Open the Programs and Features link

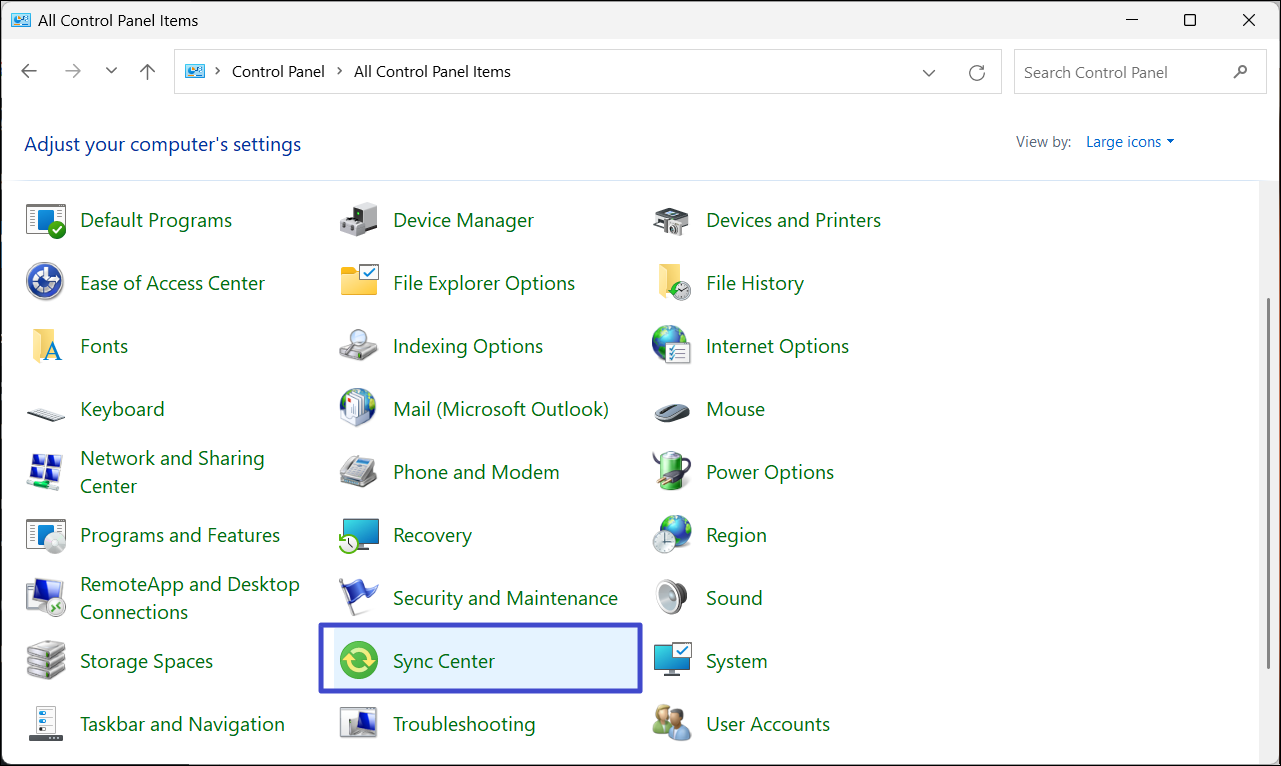(180, 535)
